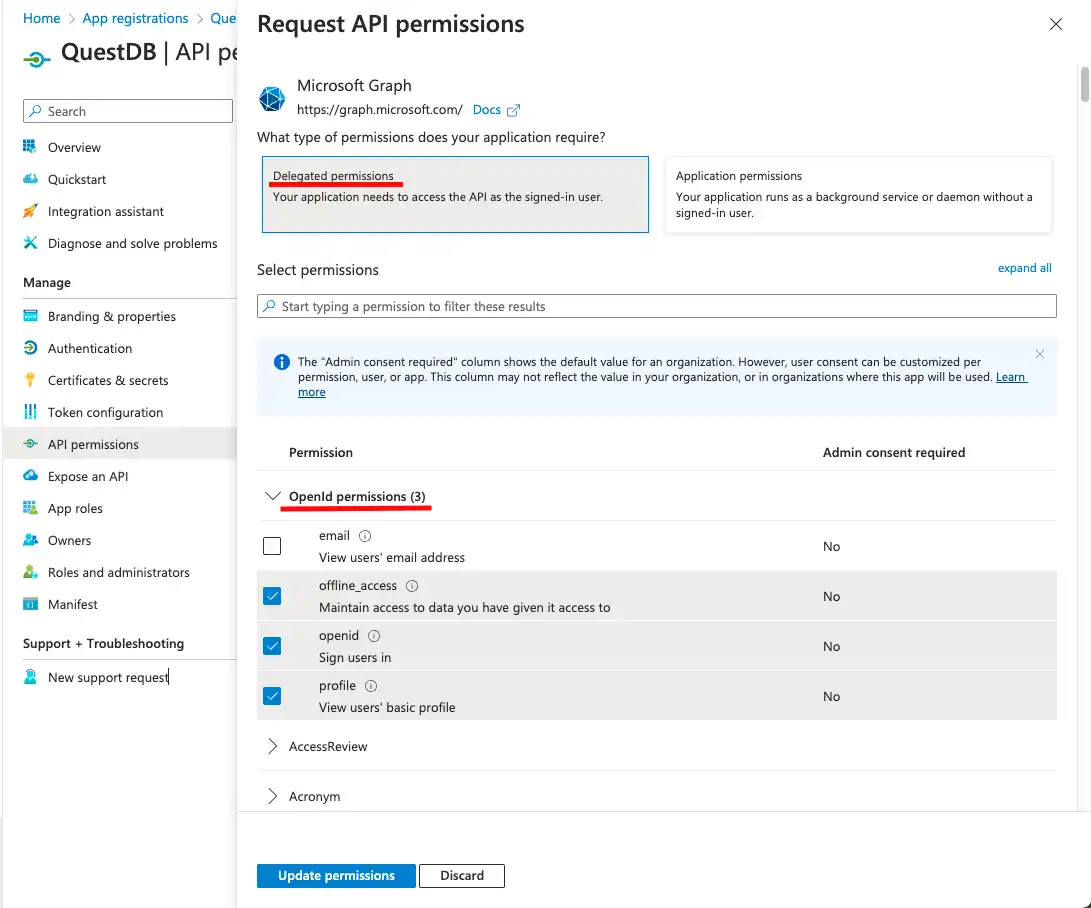Open the Docs external link icon
1091x908 pixels.
point(515,110)
